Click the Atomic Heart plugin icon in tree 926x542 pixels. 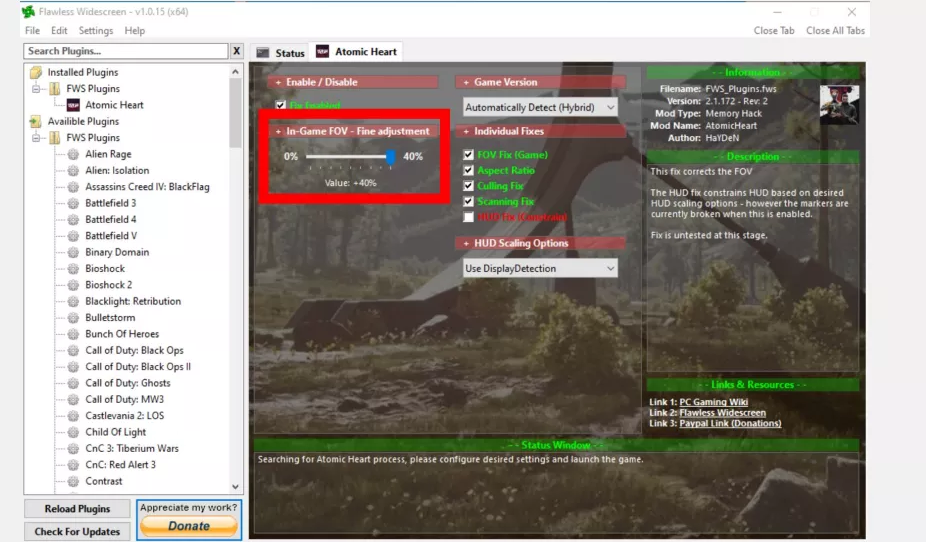click(x=73, y=105)
